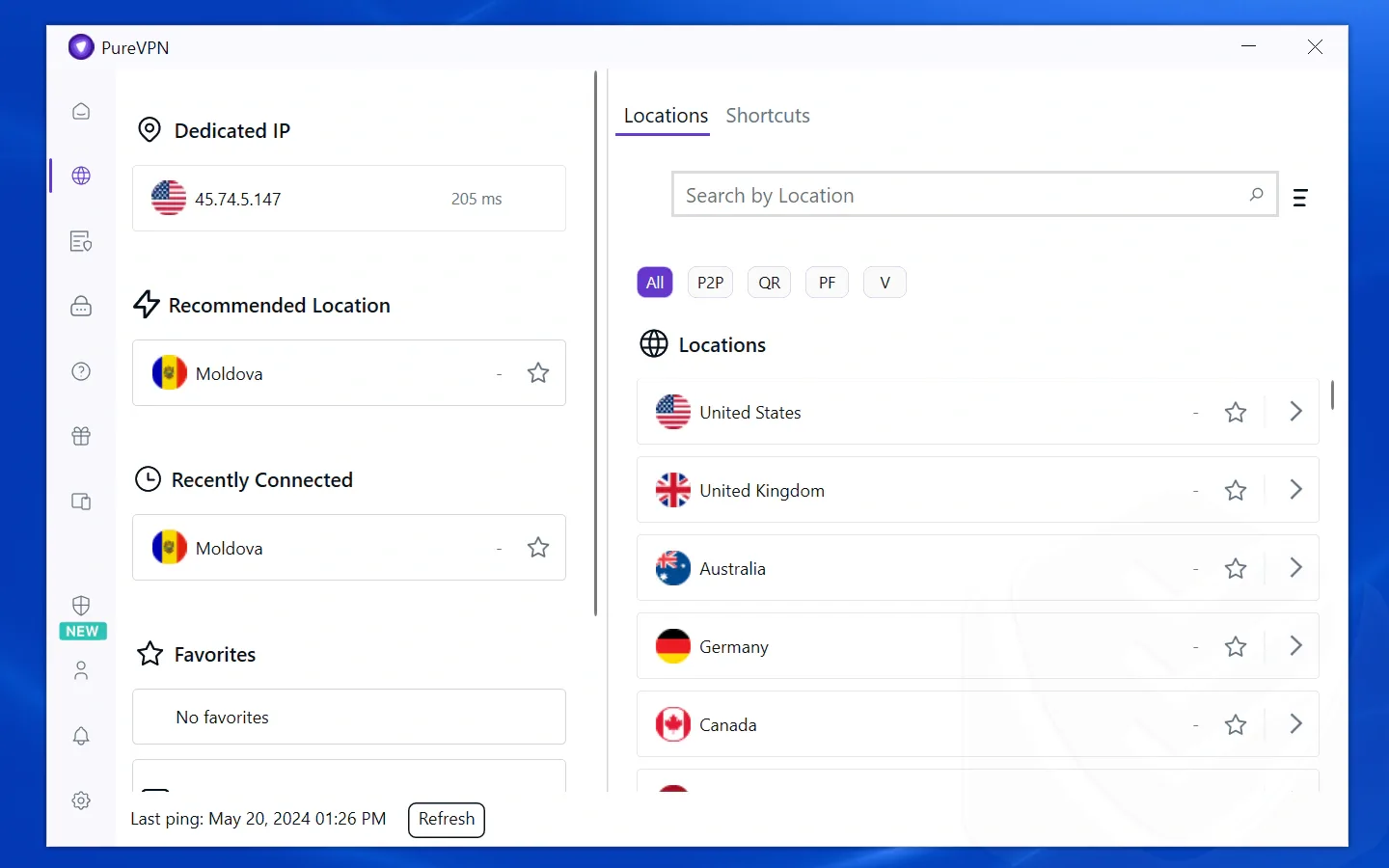Star Germany as favorite
1389x868 pixels.
click(x=1236, y=646)
